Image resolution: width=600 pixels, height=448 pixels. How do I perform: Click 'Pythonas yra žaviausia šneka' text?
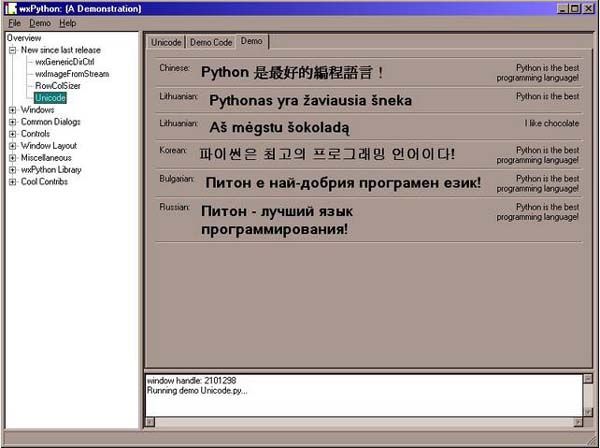tap(310, 101)
